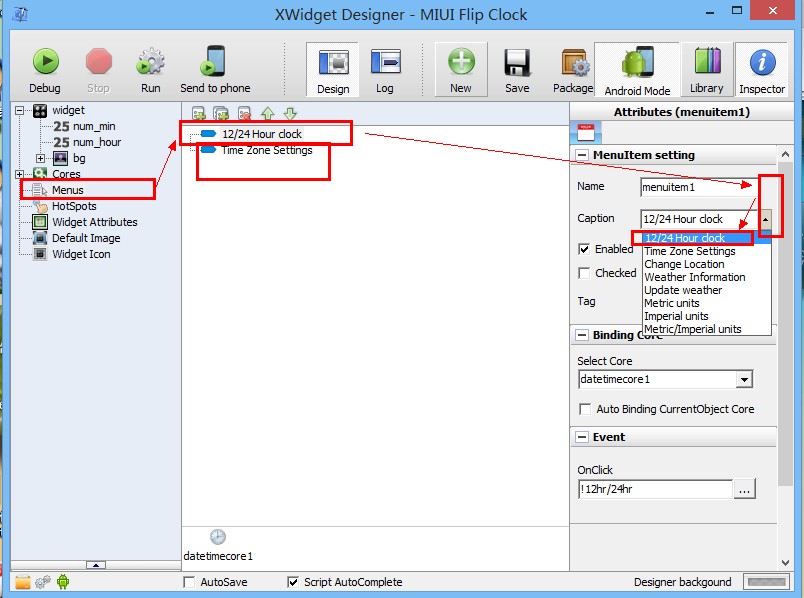Click gears settings icon in status bar

(x=43, y=582)
